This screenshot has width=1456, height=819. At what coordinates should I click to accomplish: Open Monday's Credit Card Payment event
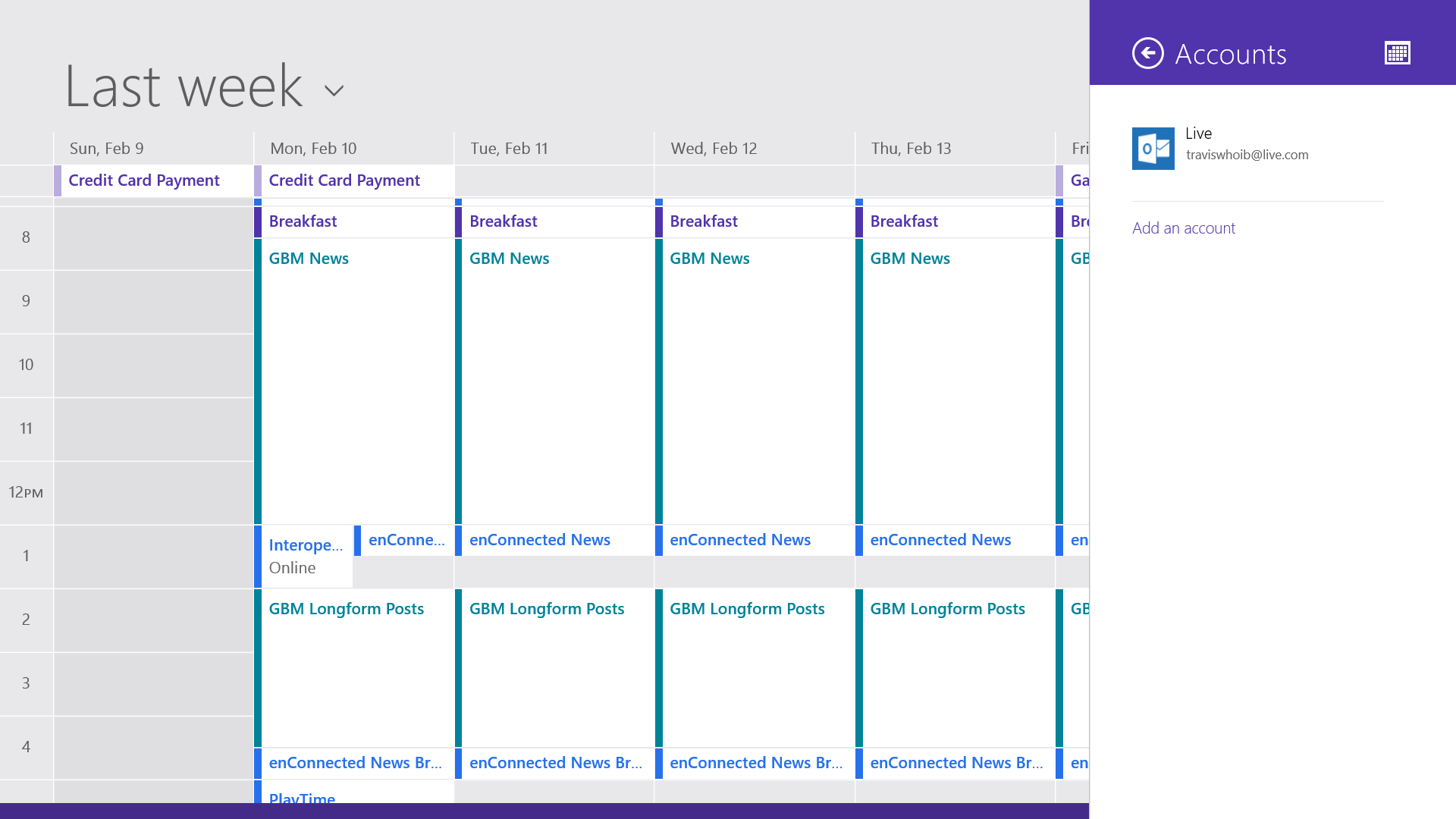tap(345, 180)
